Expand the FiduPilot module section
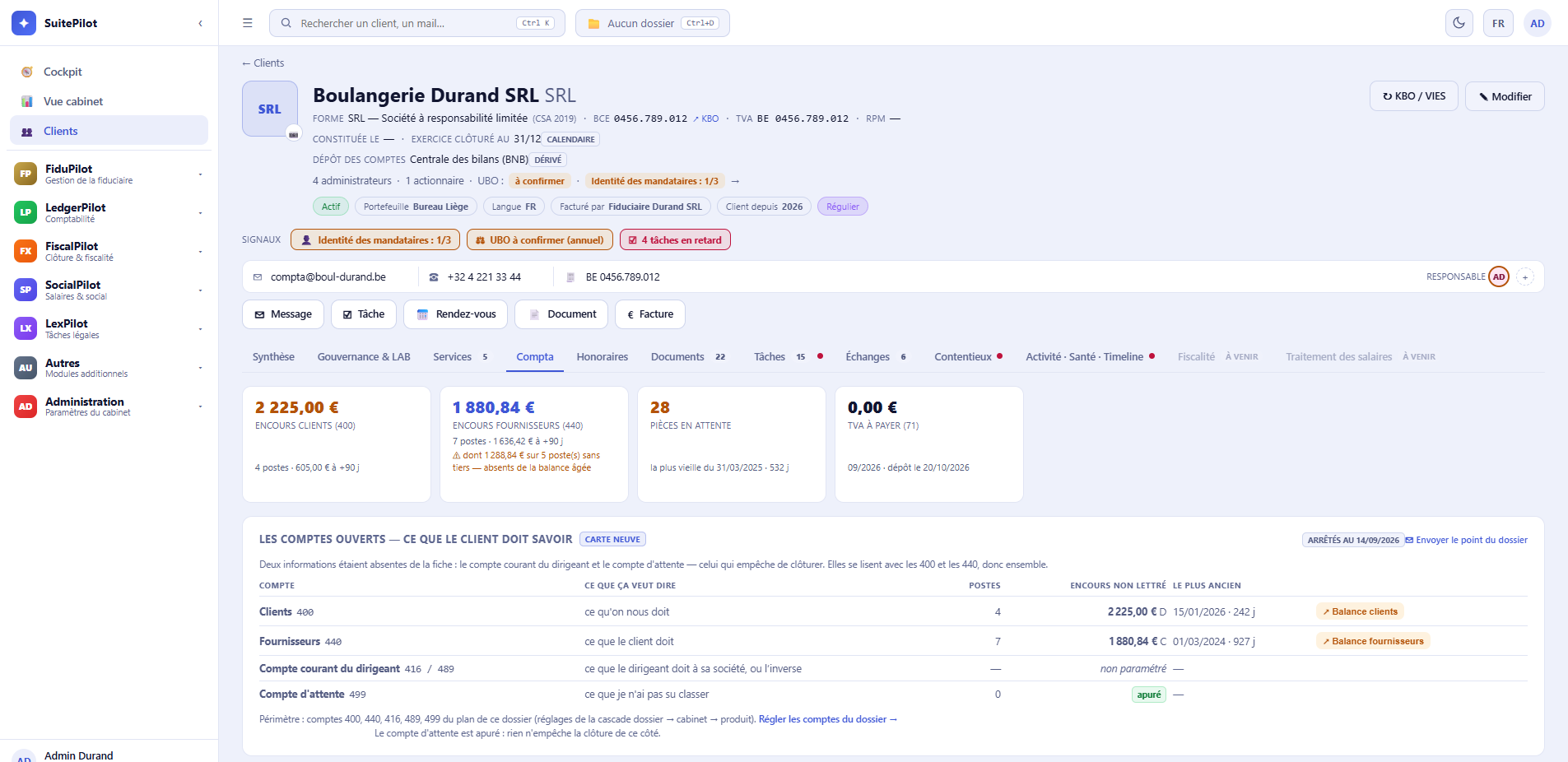 point(200,174)
